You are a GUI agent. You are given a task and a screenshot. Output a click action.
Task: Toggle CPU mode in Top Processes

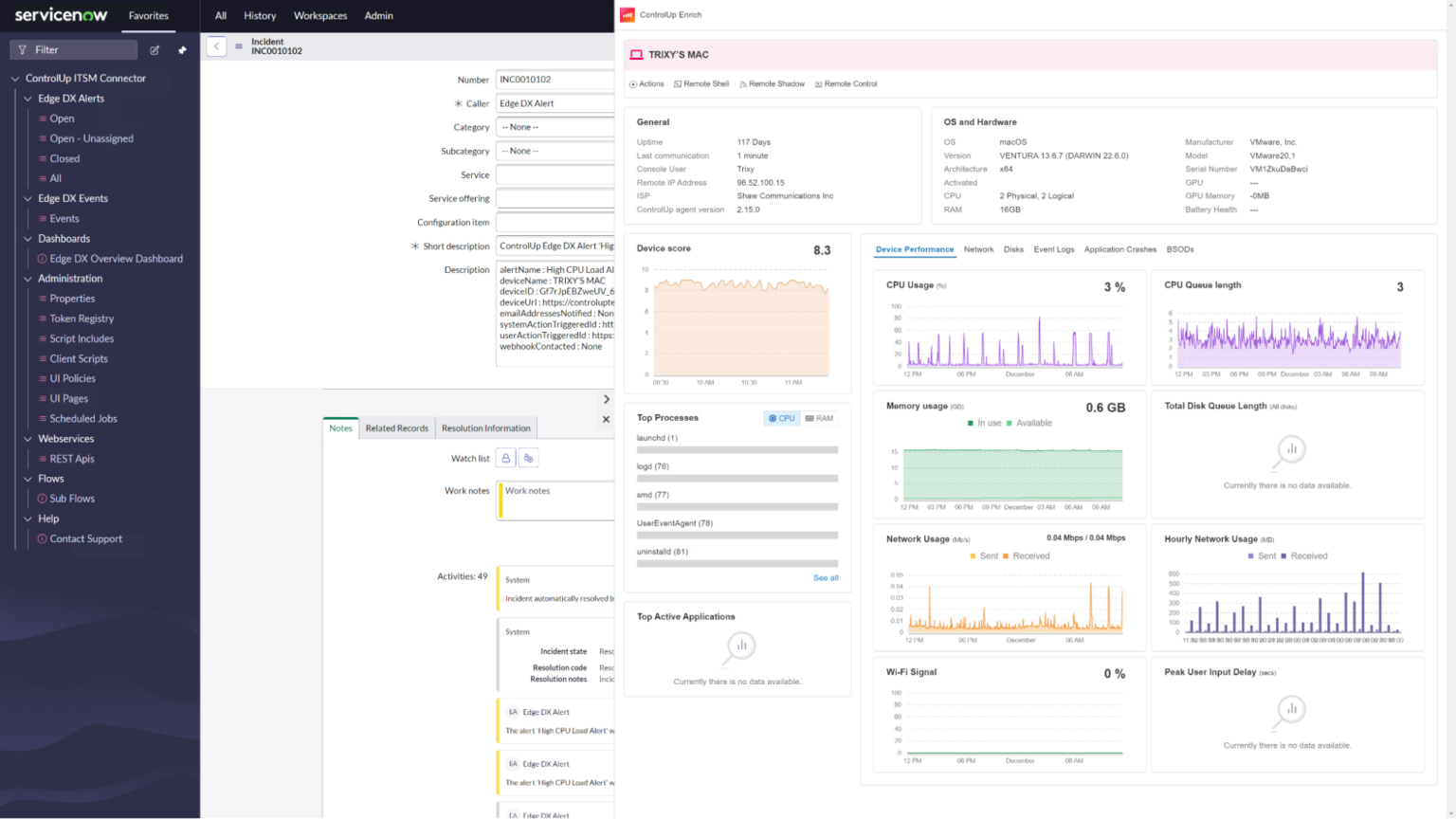coord(781,417)
